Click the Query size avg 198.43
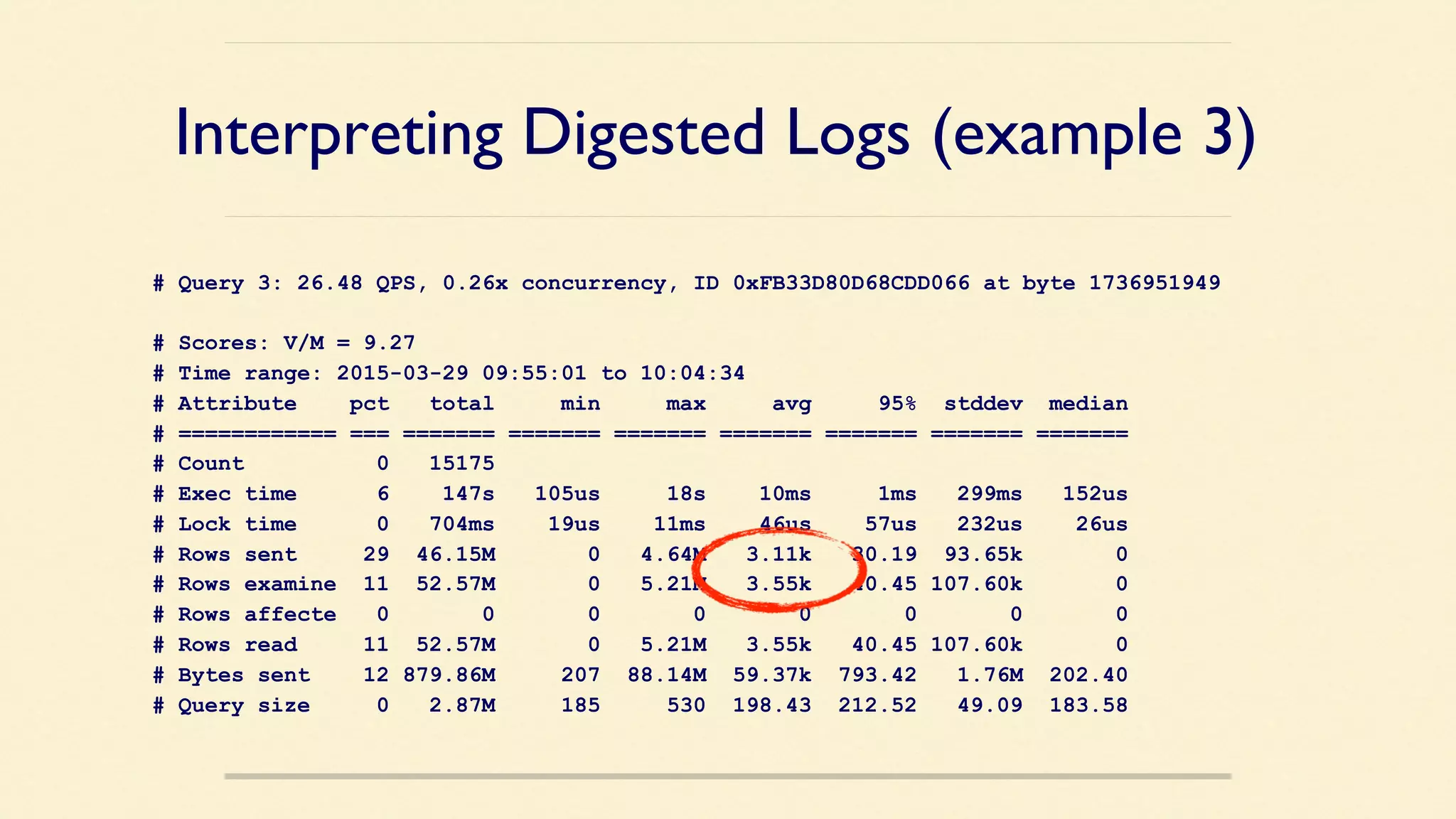Viewport: 1456px width, 819px height. [x=772, y=705]
